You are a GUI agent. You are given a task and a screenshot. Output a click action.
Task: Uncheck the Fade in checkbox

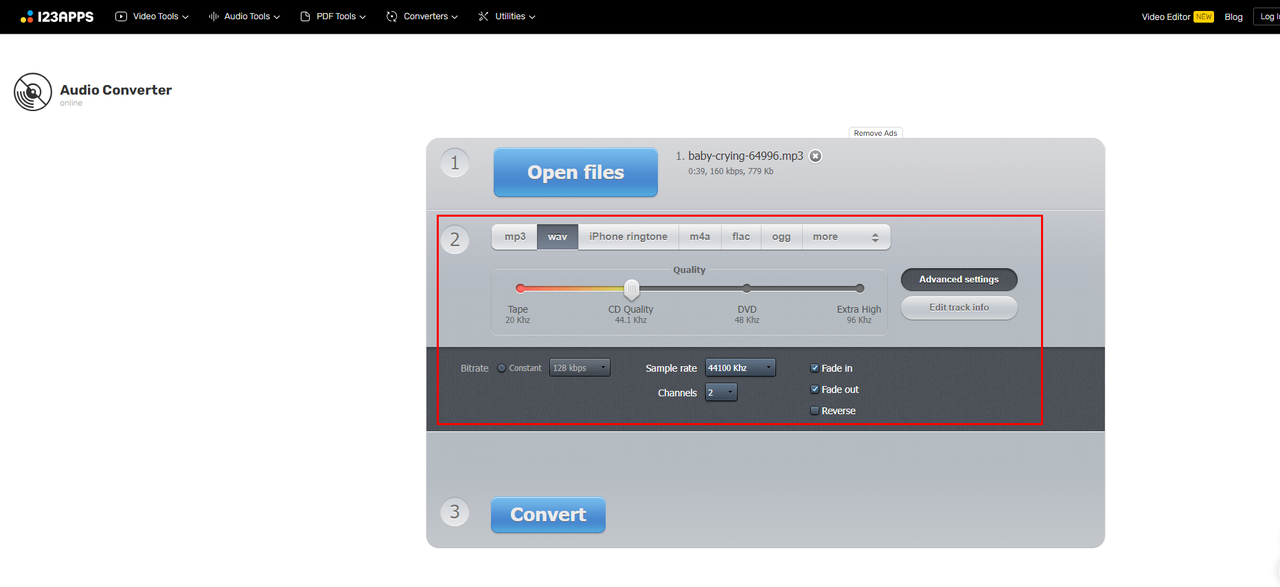tap(815, 368)
